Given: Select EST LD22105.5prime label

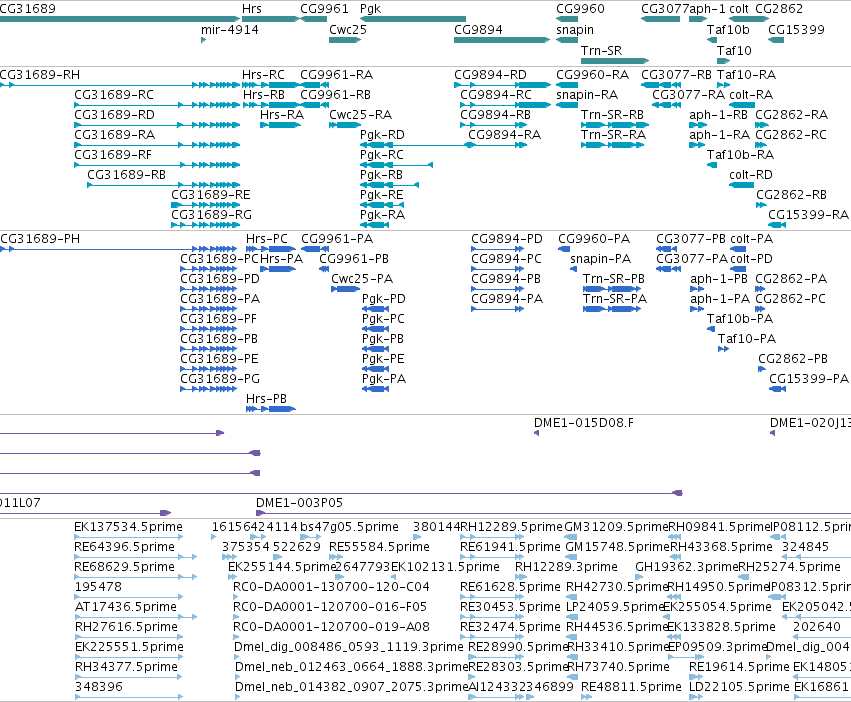Looking at the screenshot, I should coord(739,687).
